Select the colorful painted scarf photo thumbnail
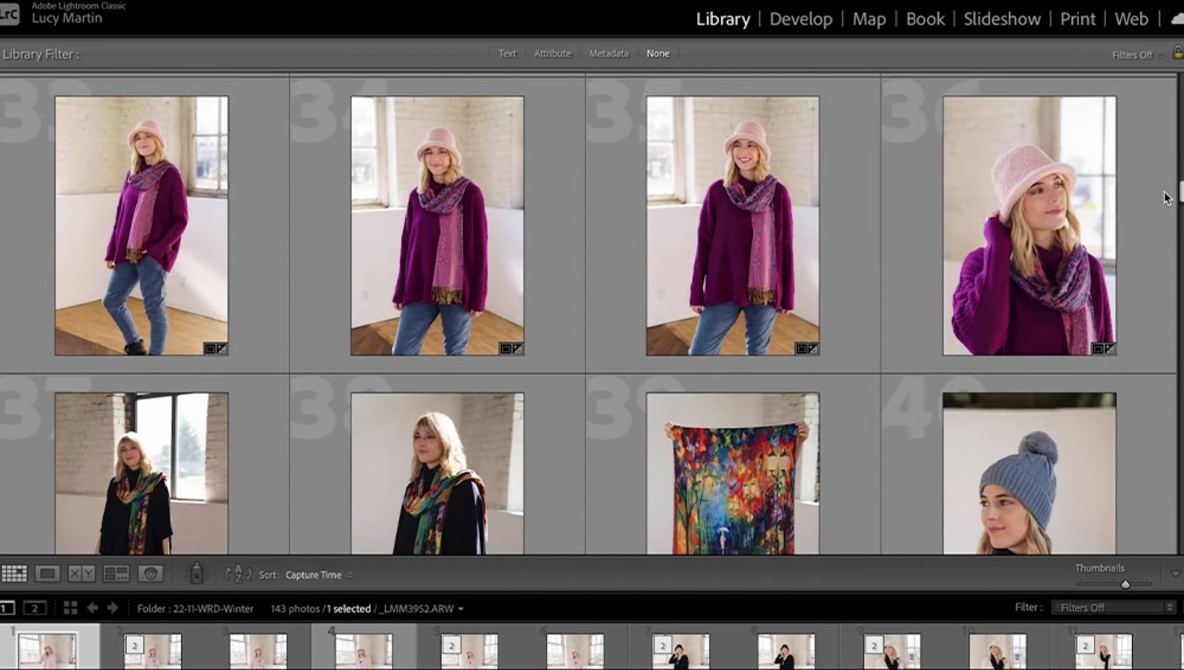1184x670 pixels. 732,473
